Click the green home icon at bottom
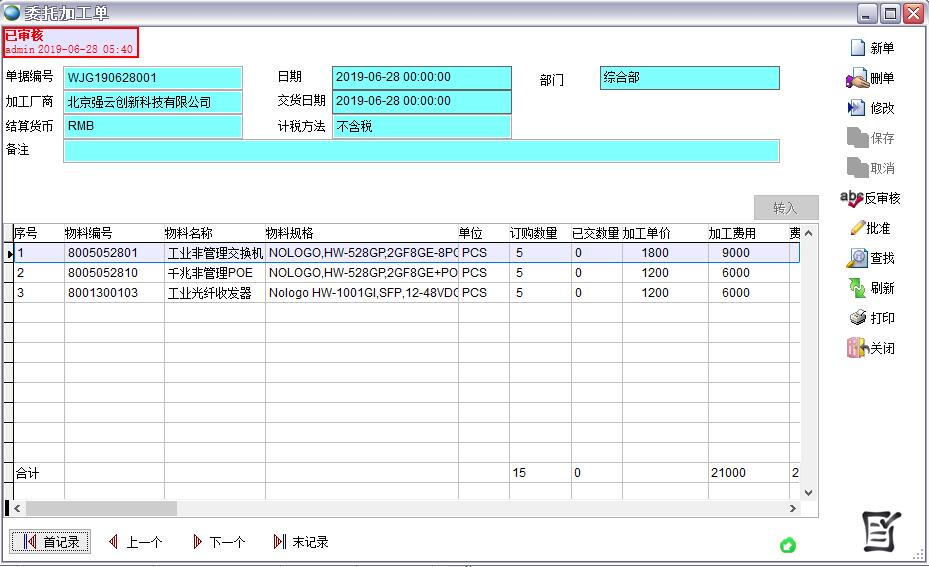929x567 pixels. pos(788,545)
